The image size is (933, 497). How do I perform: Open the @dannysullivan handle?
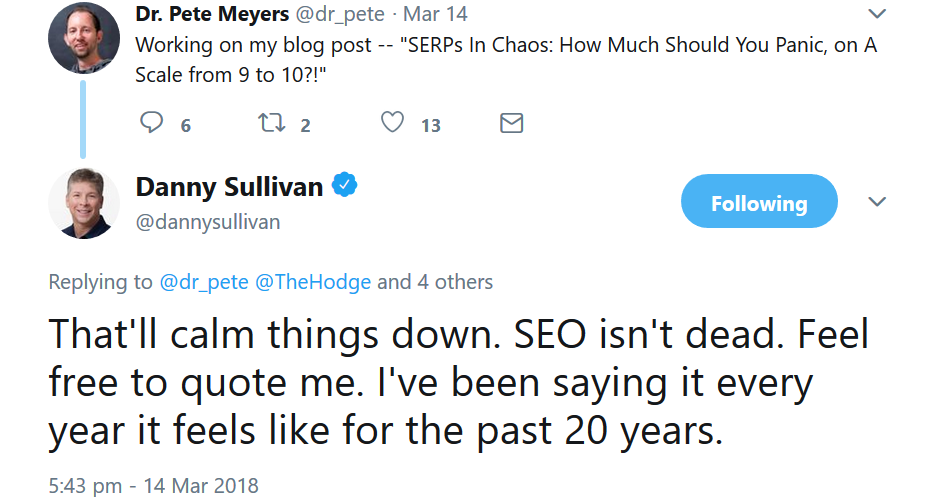pyautogui.click(x=207, y=222)
